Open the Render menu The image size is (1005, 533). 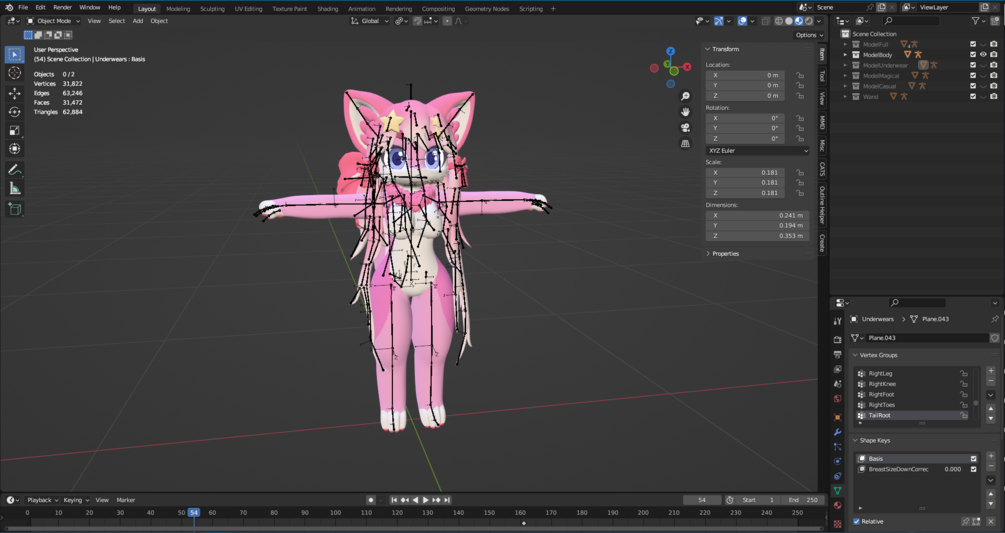pyautogui.click(x=62, y=8)
